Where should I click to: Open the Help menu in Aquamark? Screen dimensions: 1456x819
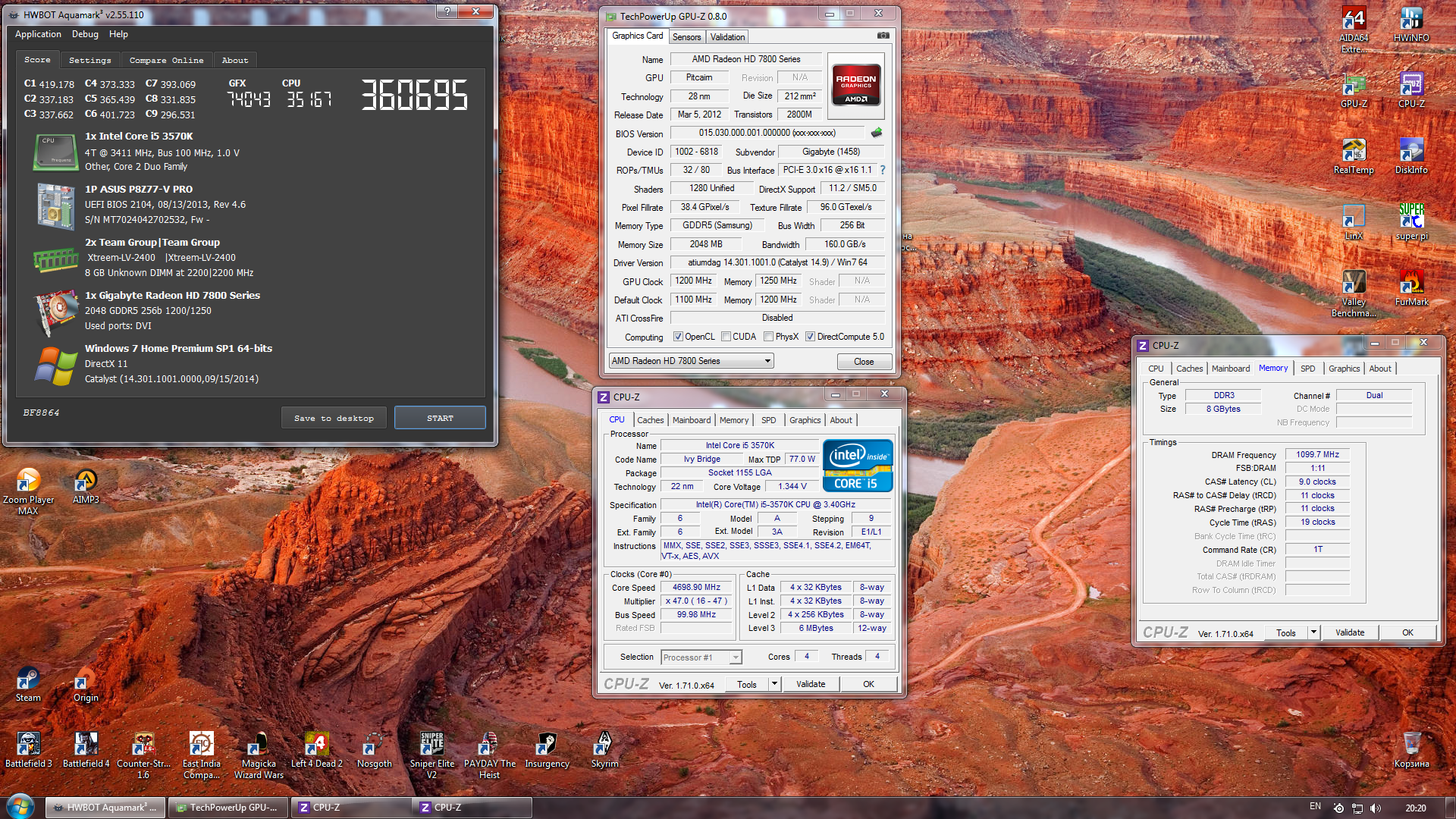coord(118,34)
